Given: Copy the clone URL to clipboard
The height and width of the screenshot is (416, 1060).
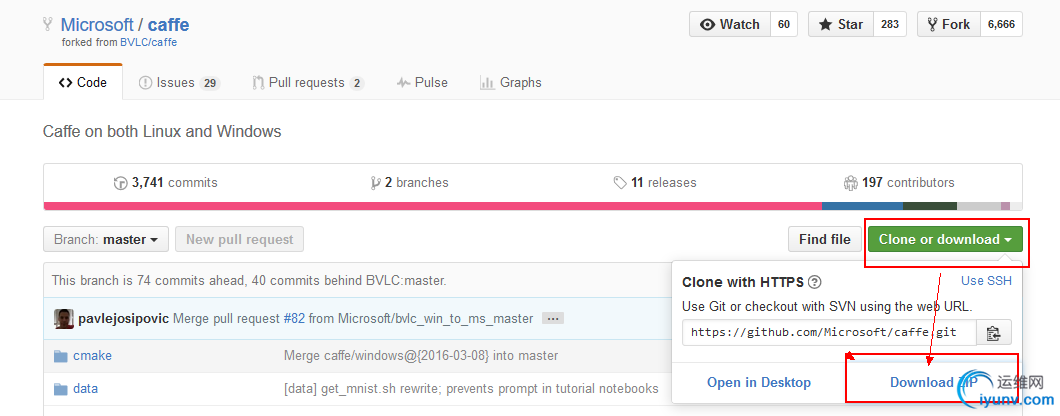Looking at the screenshot, I should (994, 333).
